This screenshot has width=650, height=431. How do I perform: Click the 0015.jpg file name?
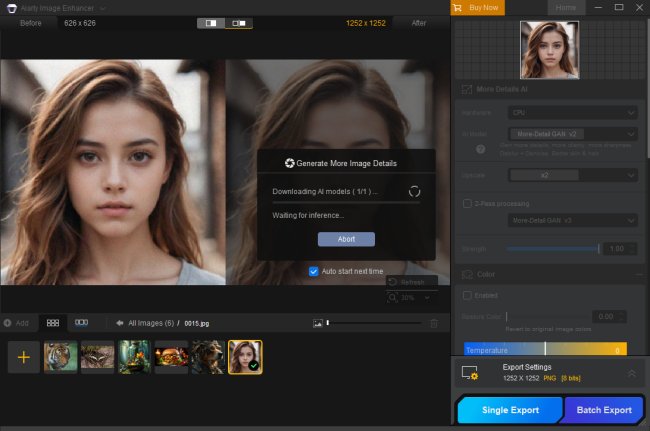click(x=196, y=323)
